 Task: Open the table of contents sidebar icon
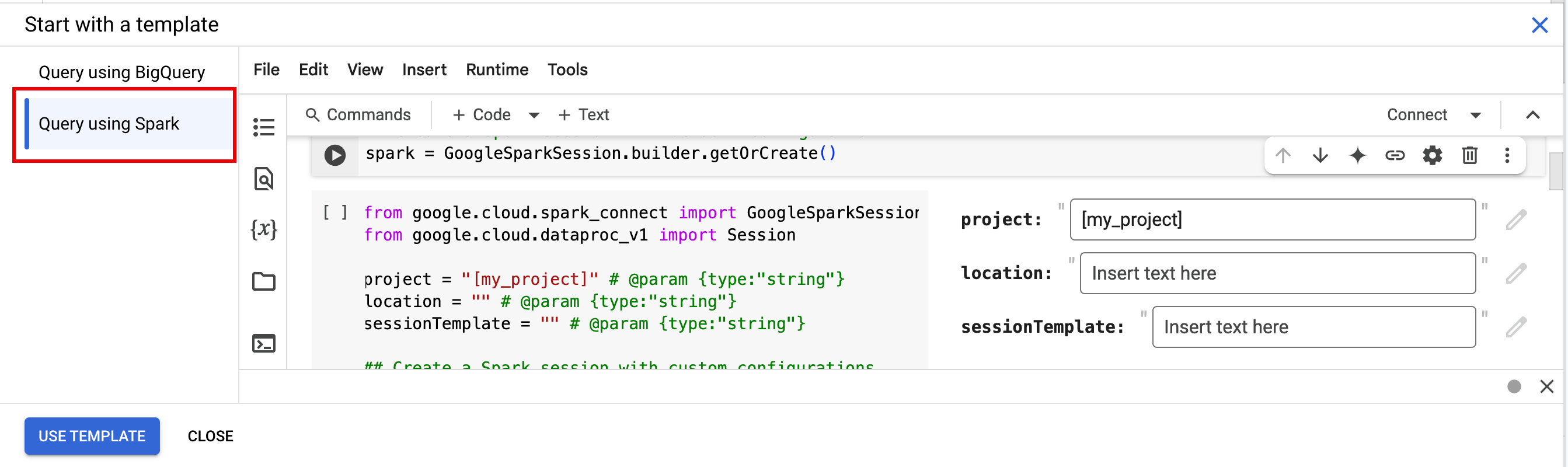tap(263, 127)
